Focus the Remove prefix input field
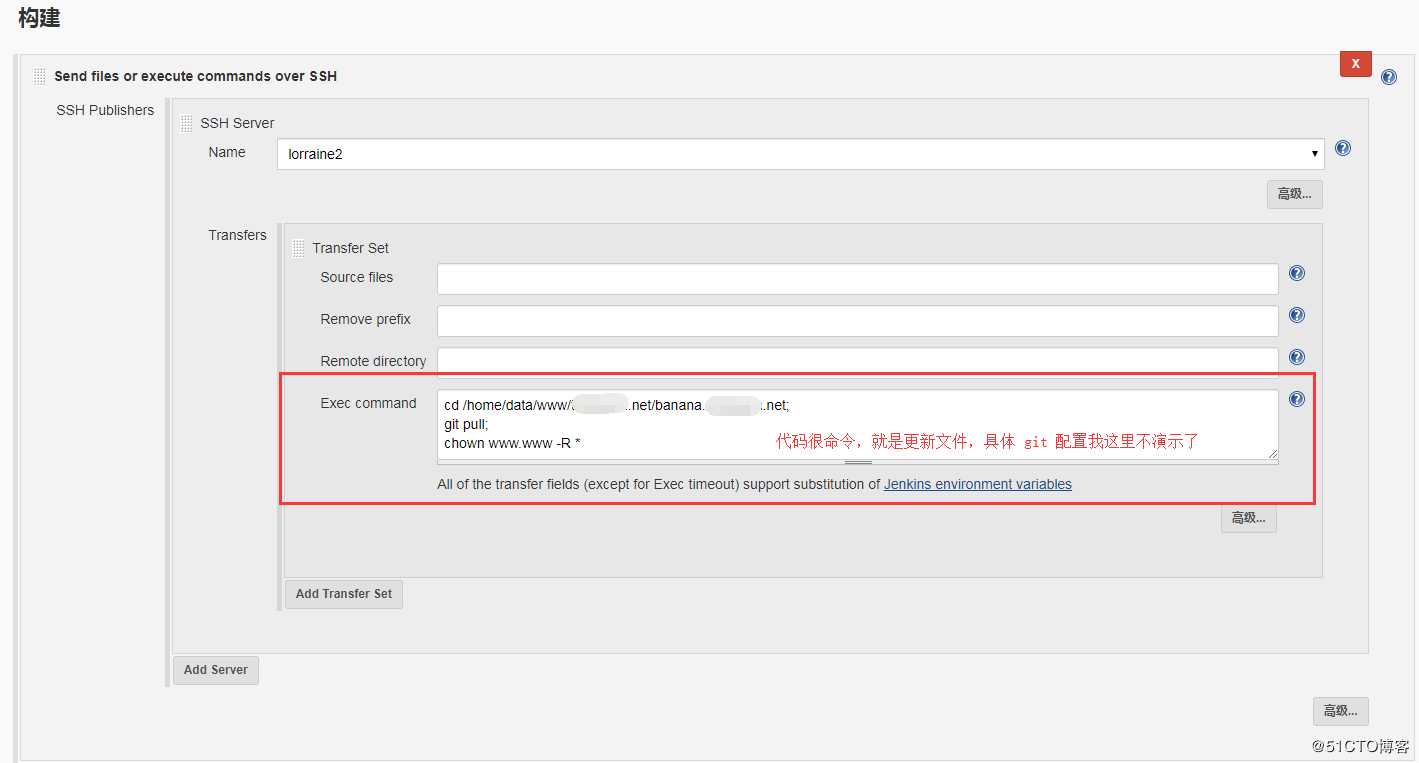This screenshot has height=763, width=1419. tap(857, 321)
